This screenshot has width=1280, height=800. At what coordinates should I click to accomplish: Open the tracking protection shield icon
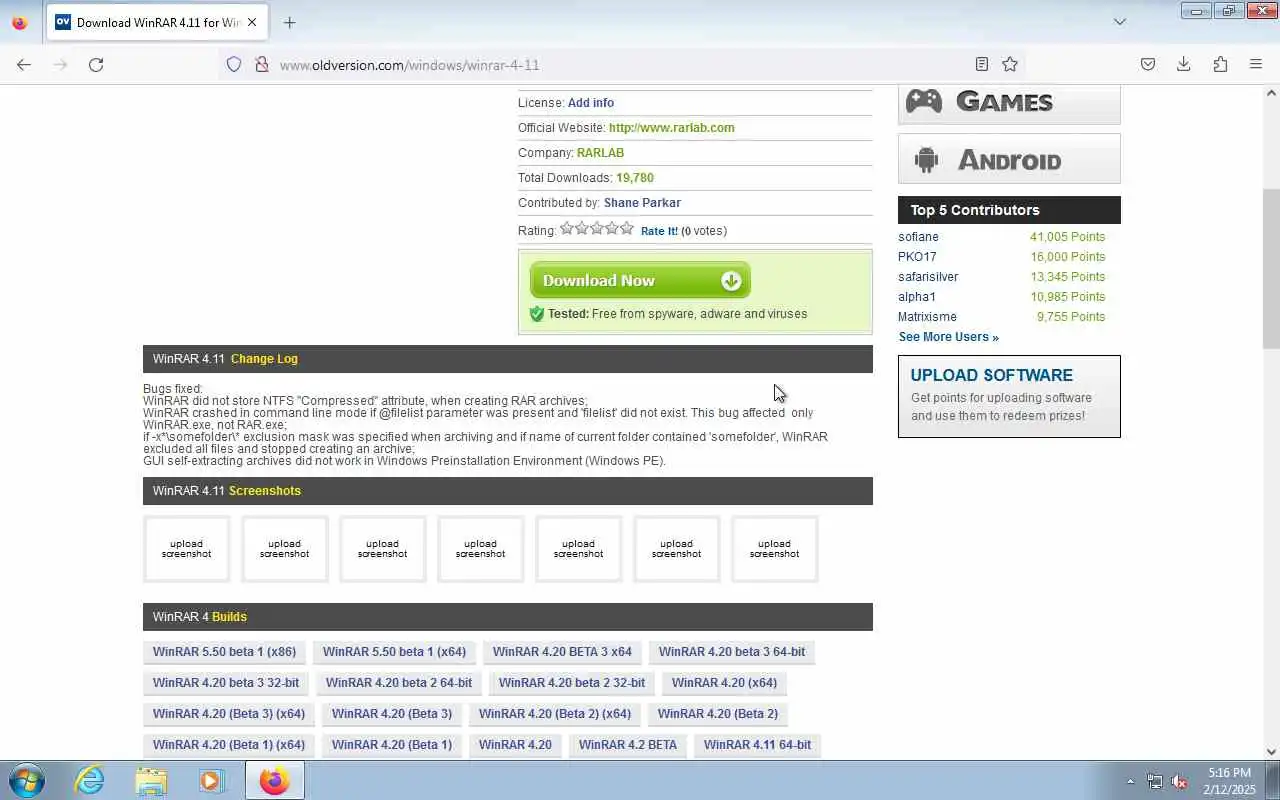234,64
